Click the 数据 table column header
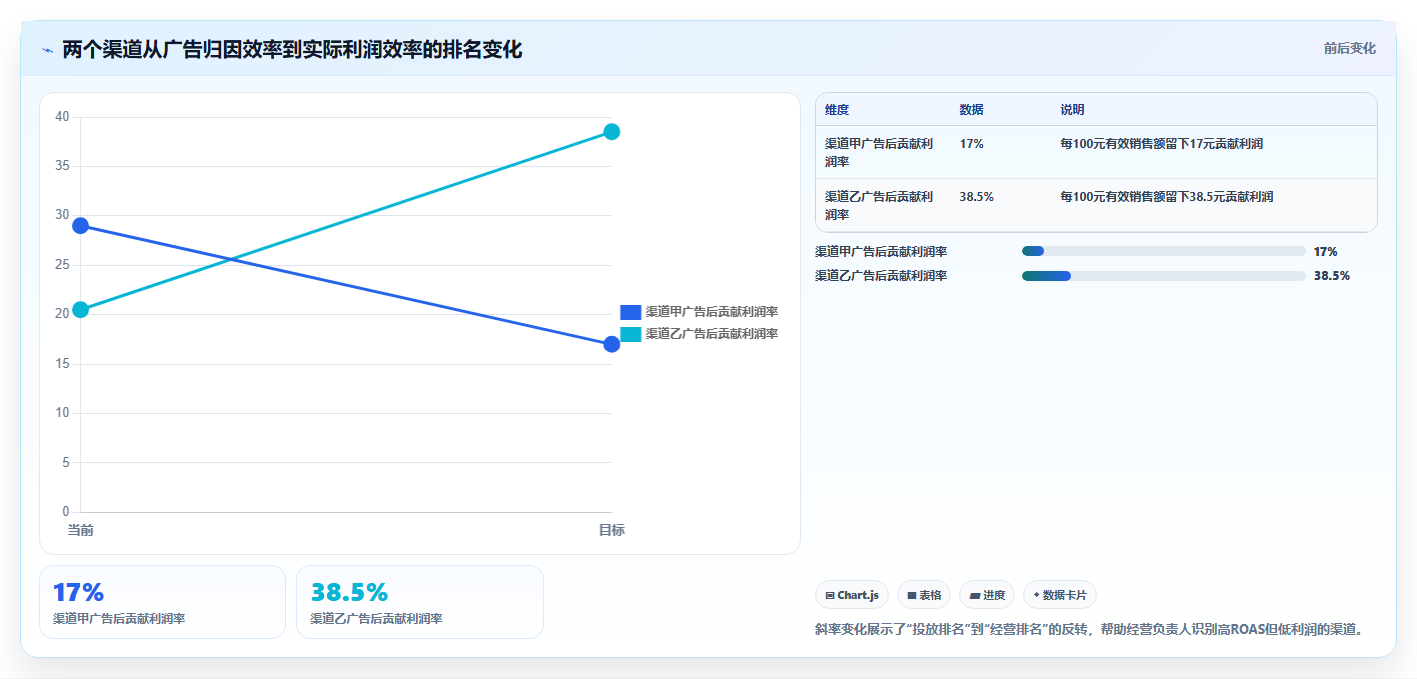1417x679 pixels. point(971,110)
